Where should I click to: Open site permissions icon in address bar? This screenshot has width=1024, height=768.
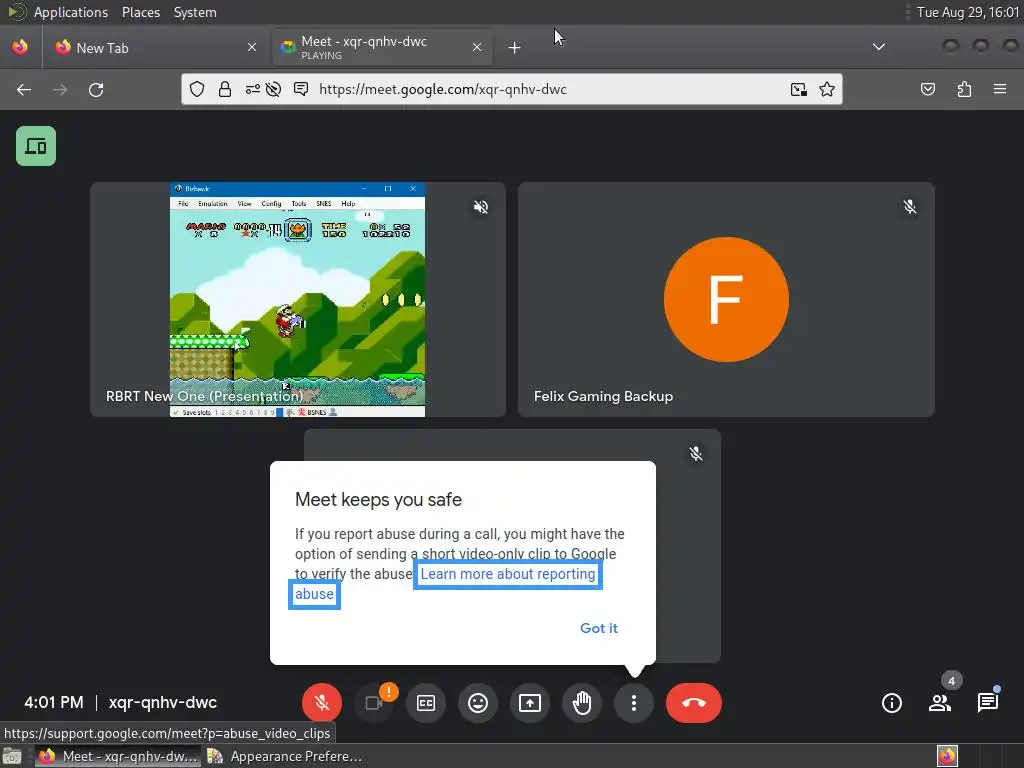point(252,89)
